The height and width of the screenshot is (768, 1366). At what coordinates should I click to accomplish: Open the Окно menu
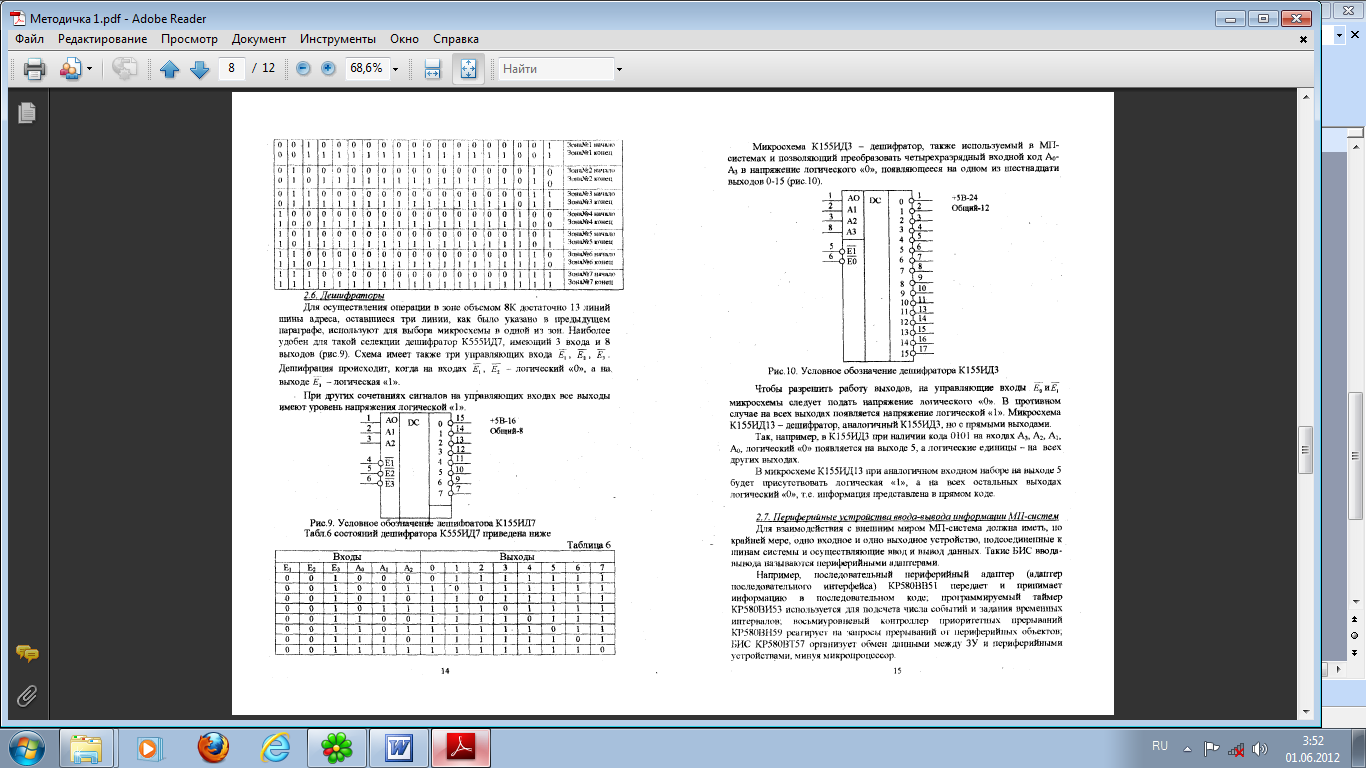[404, 39]
